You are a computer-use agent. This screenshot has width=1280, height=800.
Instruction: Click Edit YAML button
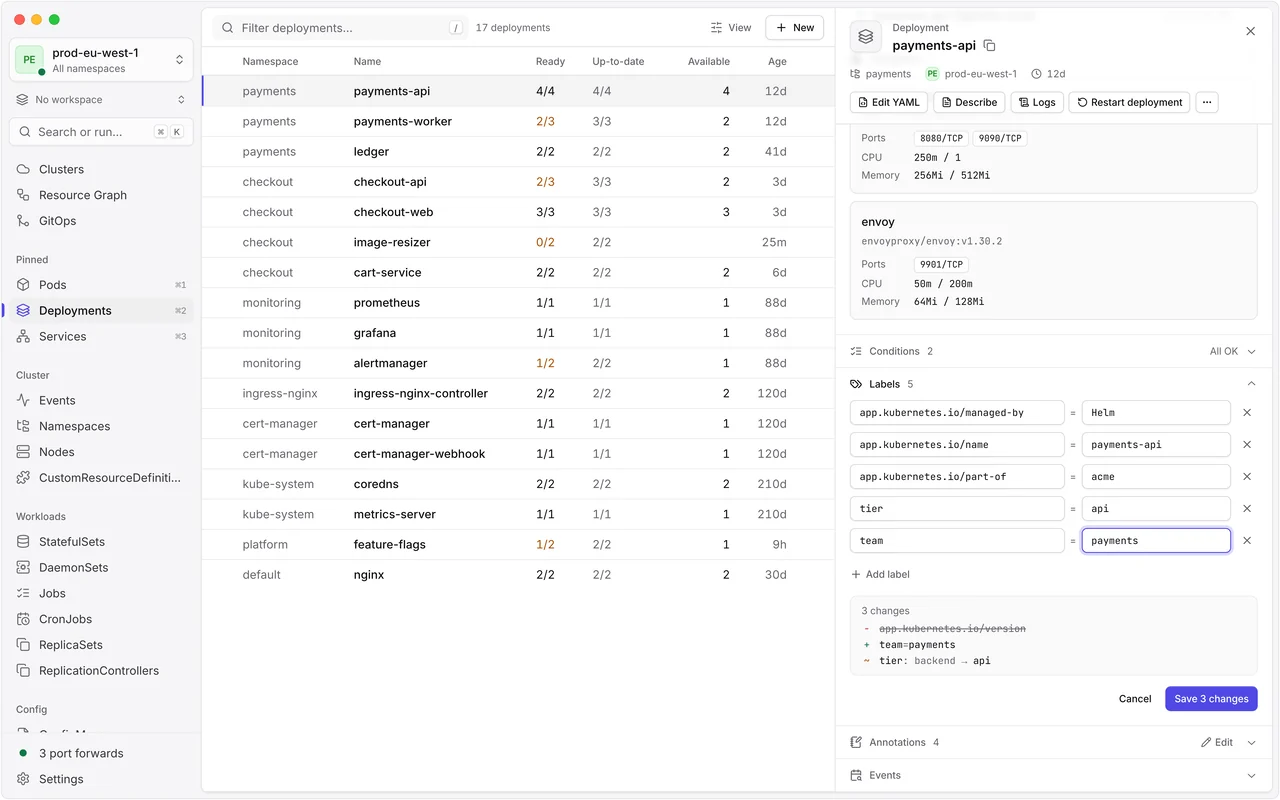coord(888,102)
